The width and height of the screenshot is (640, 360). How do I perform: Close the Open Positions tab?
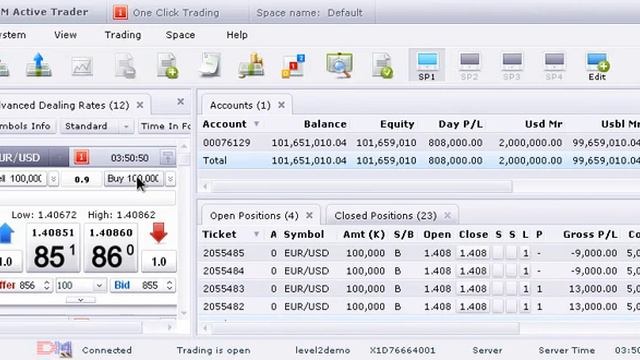309,215
